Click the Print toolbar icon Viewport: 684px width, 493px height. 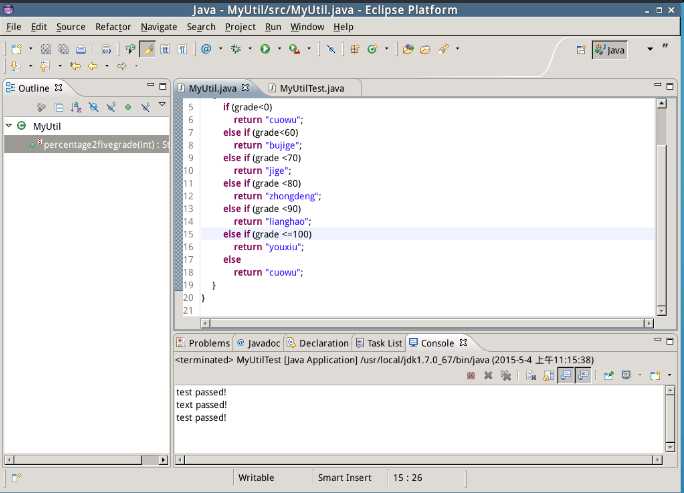(81, 49)
